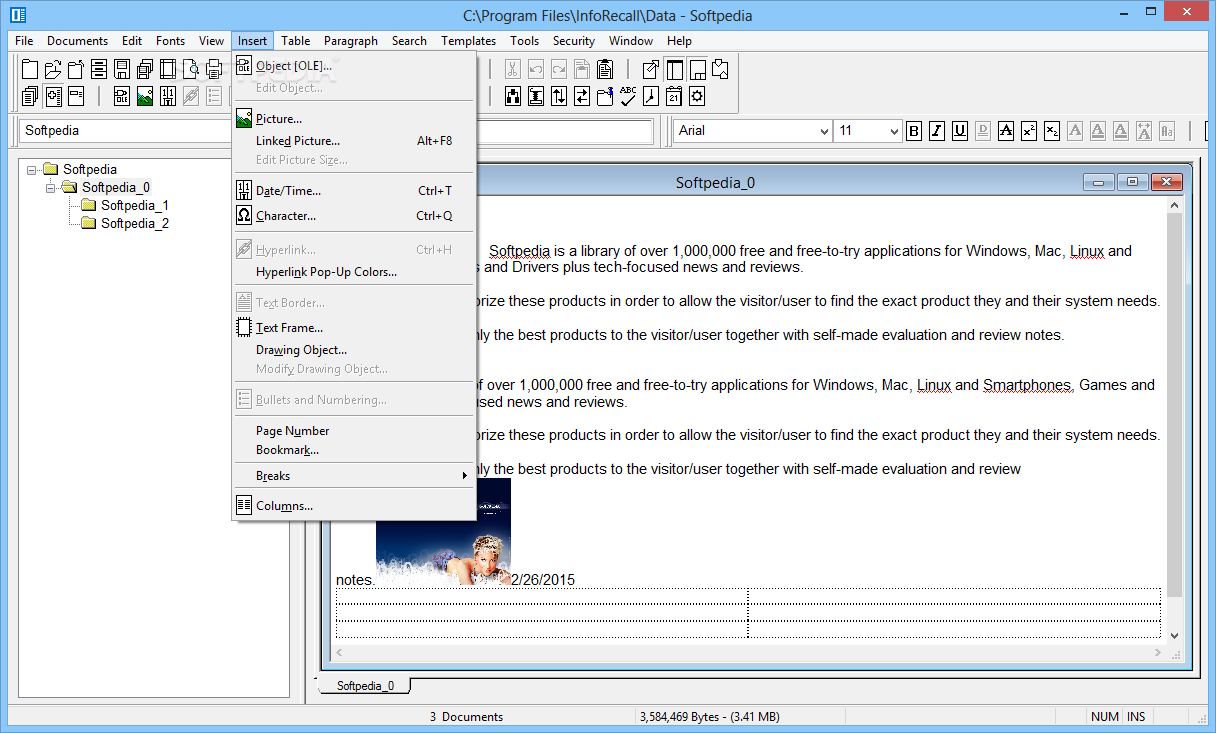The image size is (1216, 733).
Task: Click the ABC spell check icon
Action: [x=627, y=96]
